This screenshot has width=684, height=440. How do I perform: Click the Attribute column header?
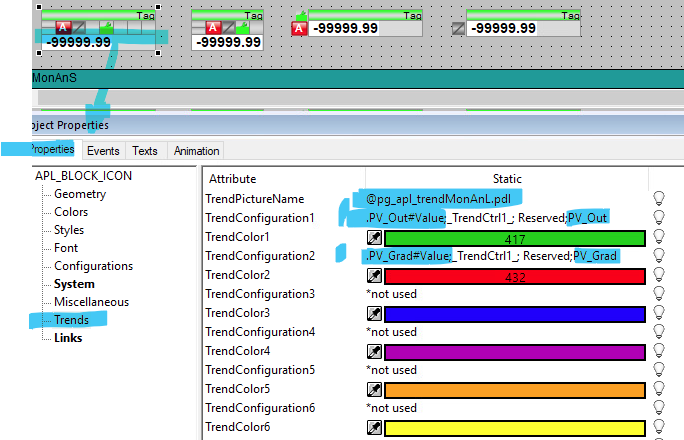coord(231,178)
